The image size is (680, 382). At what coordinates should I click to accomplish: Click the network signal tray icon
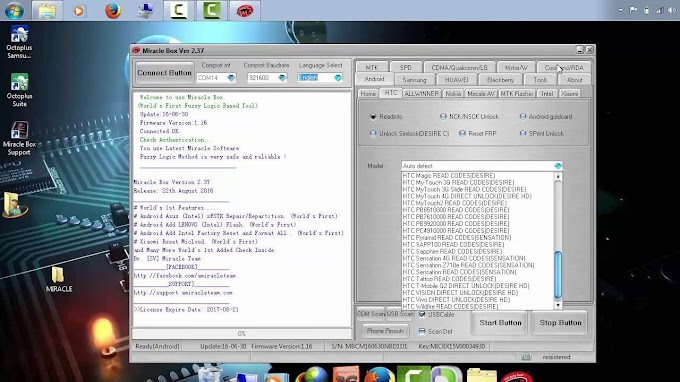[x=660, y=10]
